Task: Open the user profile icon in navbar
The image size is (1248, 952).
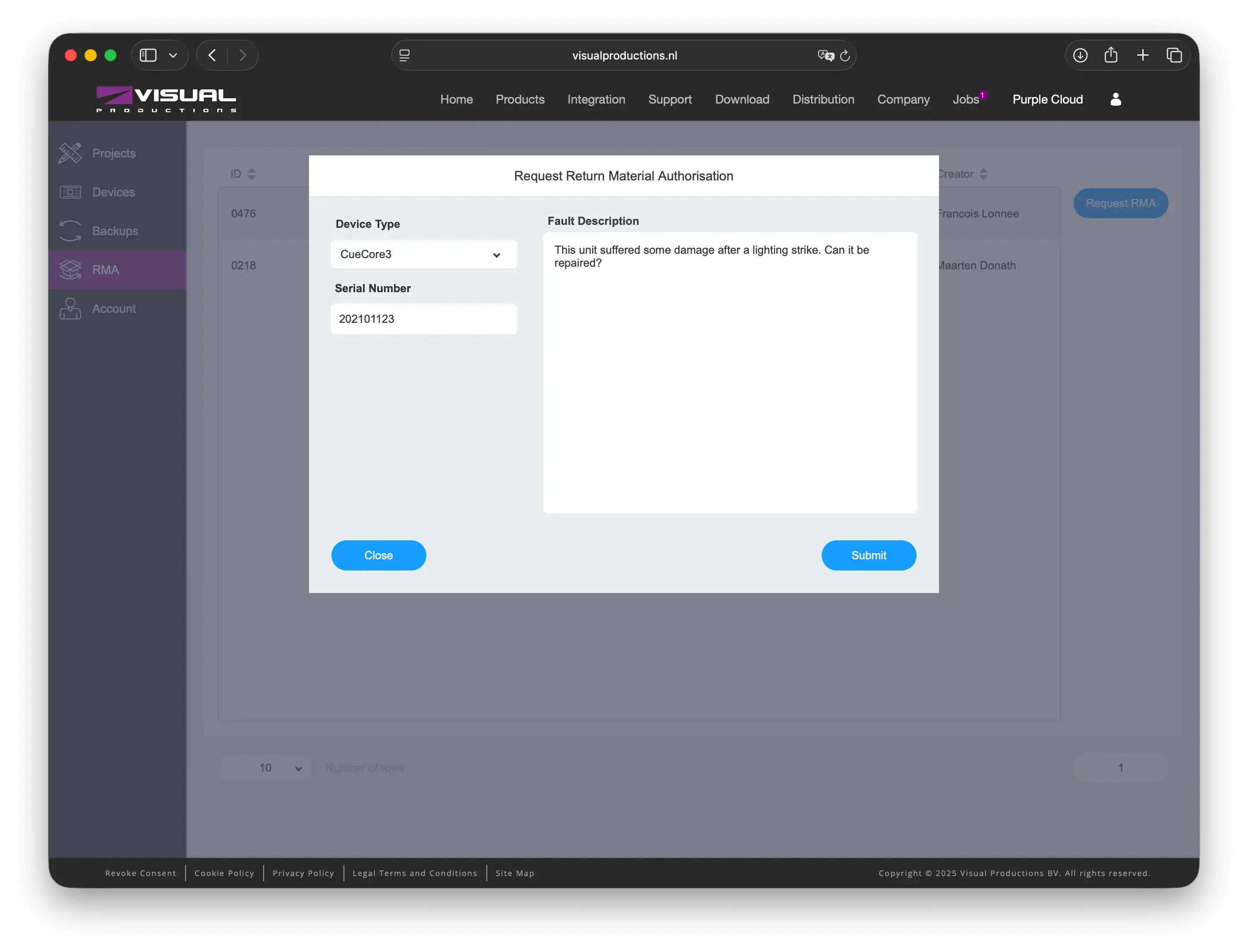Action: click(x=1116, y=99)
